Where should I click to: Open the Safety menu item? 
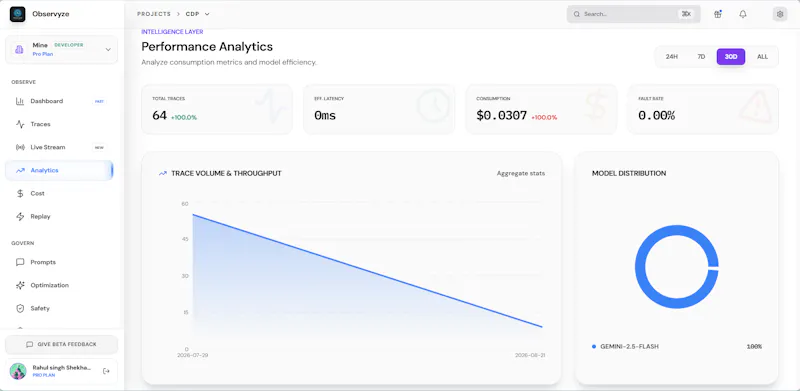point(59,308)
